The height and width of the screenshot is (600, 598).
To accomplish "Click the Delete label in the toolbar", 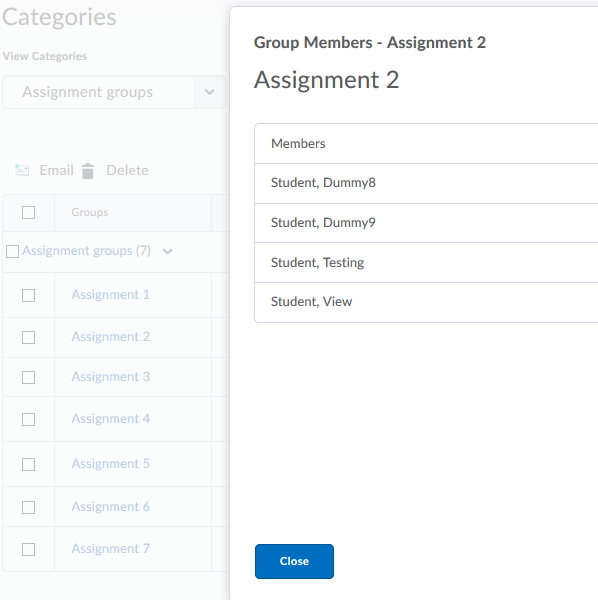I will (127, 170).
